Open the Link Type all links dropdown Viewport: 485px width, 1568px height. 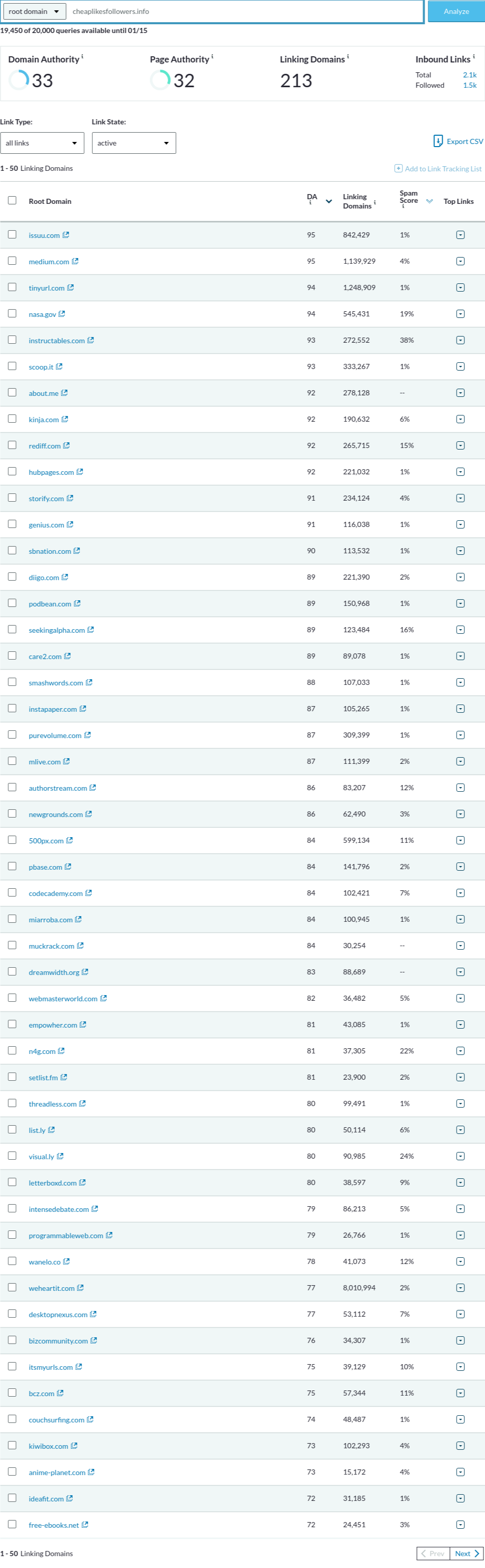click(x=42, y=143)
